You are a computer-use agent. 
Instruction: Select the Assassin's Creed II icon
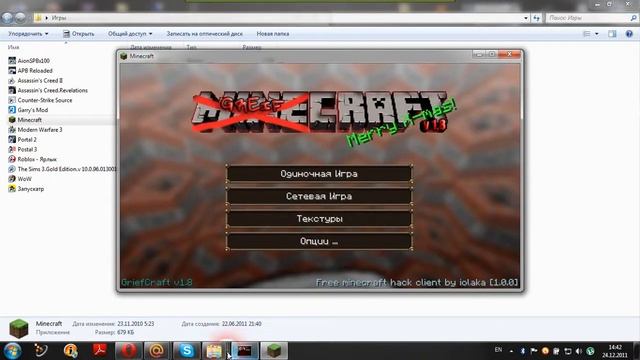point(12,80)
